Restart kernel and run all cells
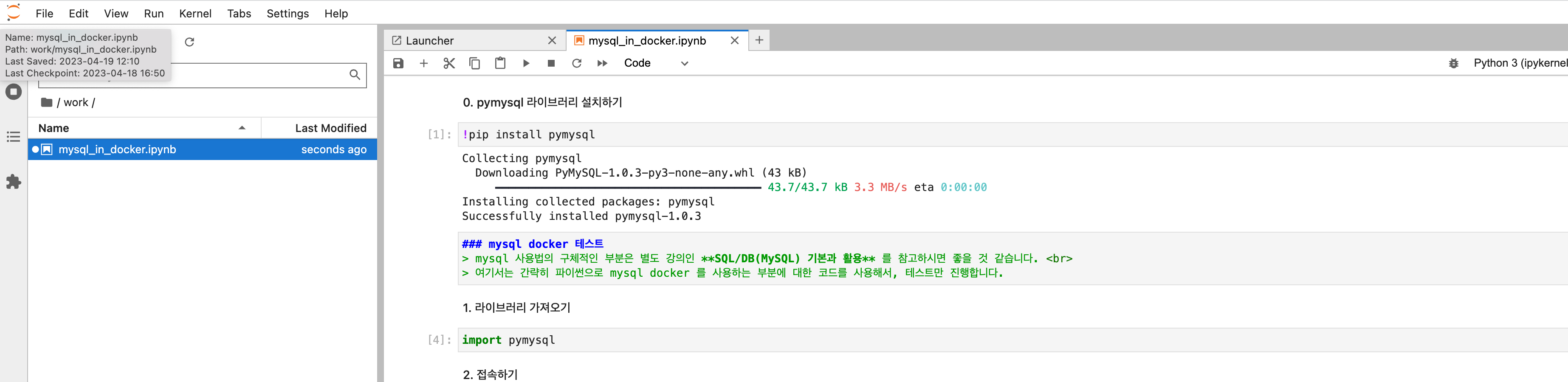 click(x=602, y=63)
